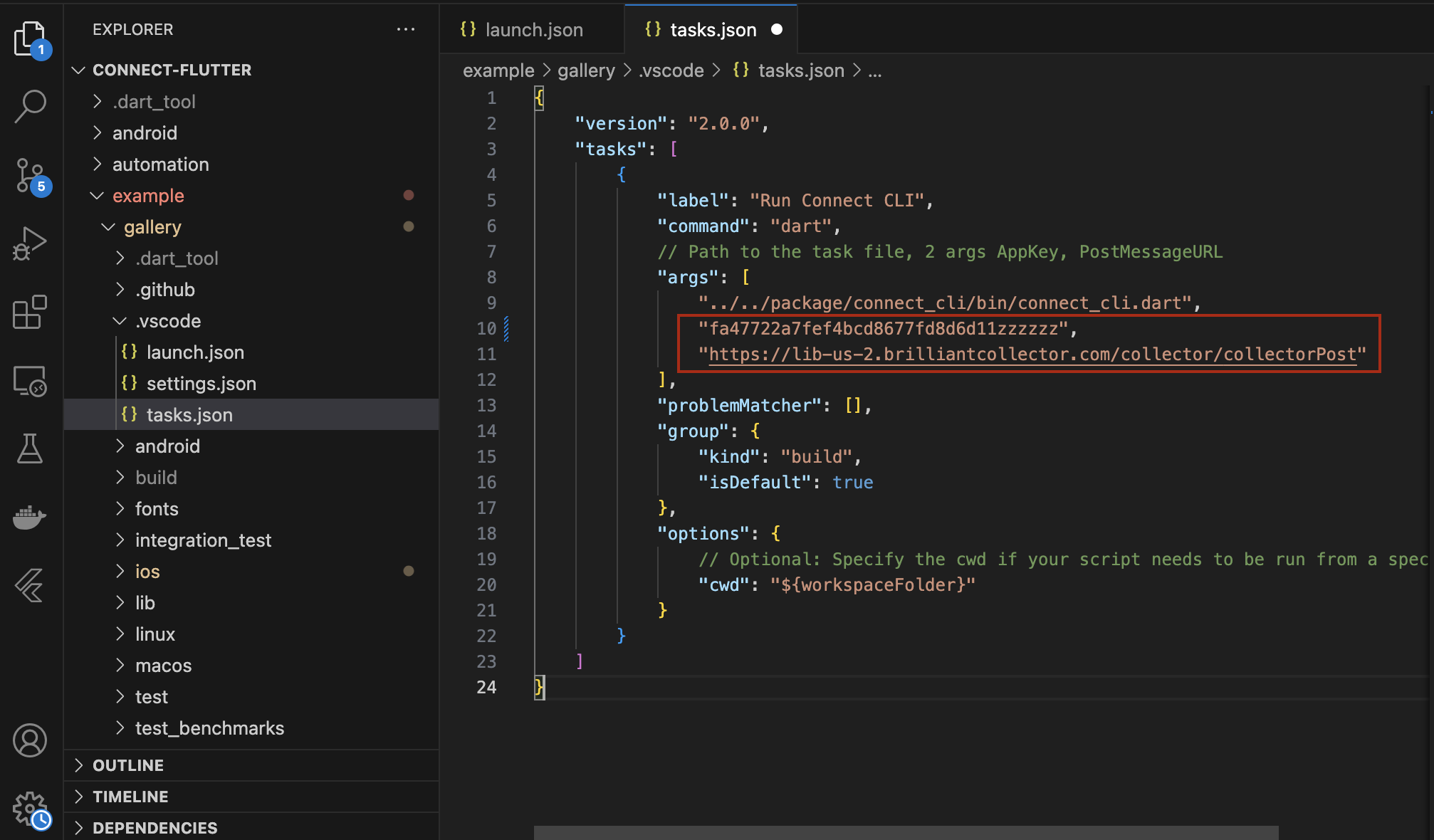The width and height of the screenshot is (1434, 840).
Task: Expand the test folder under gallery
Action: [x=251, y=696]
